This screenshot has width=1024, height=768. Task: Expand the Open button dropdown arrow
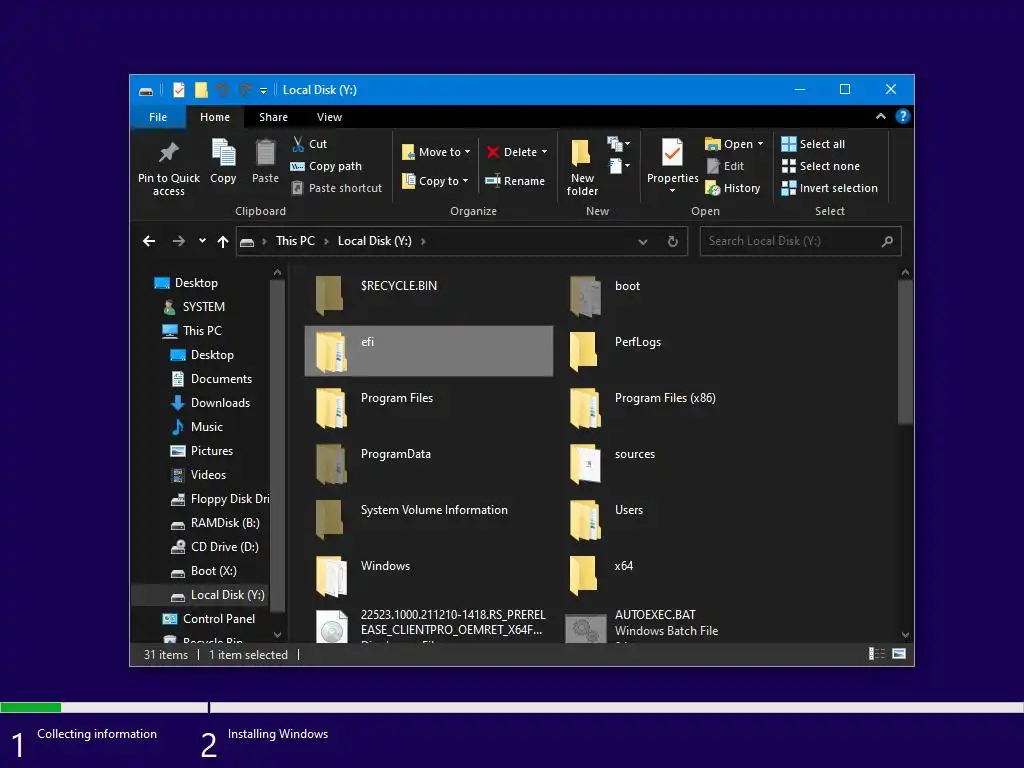pos(760,144)
